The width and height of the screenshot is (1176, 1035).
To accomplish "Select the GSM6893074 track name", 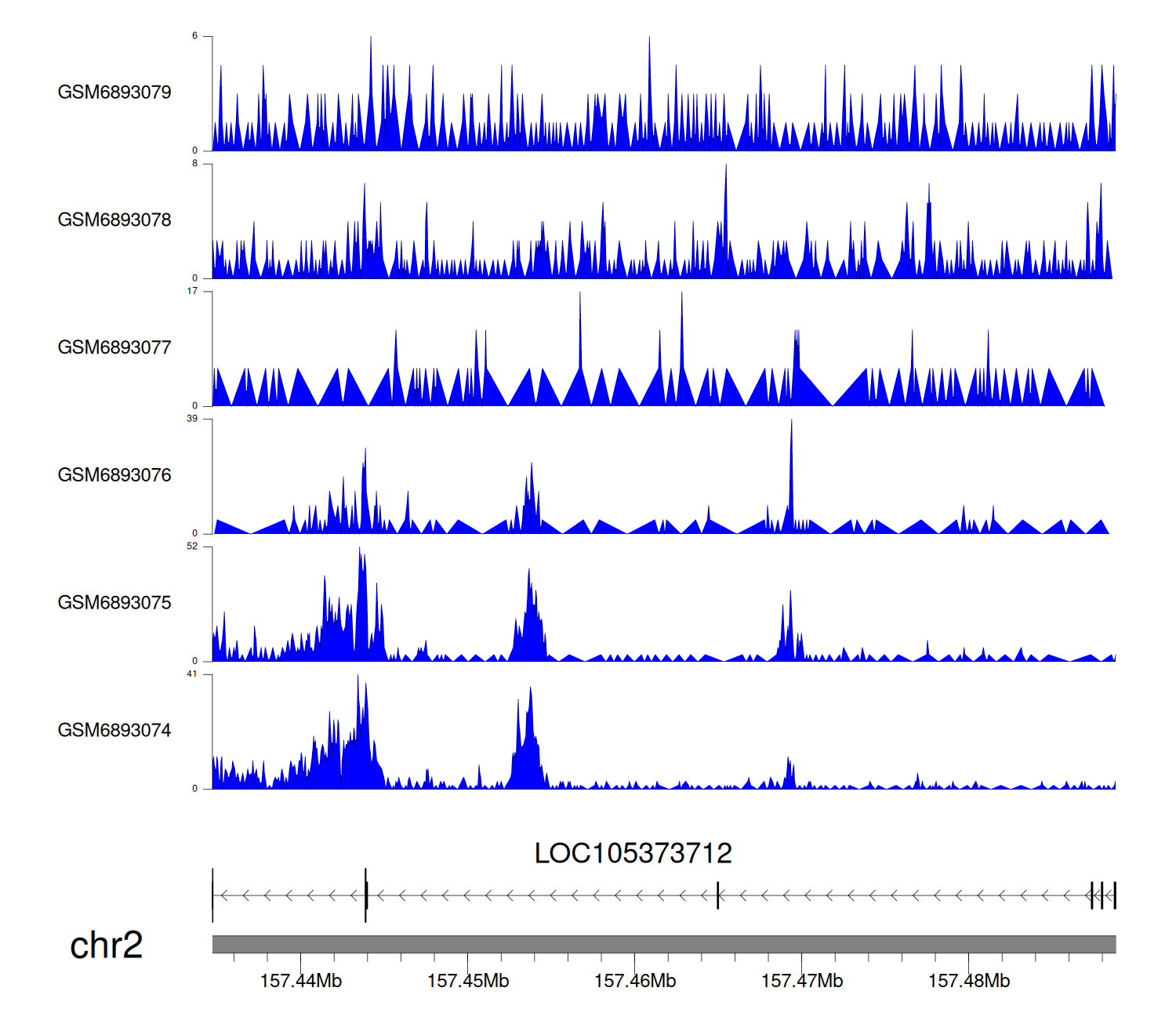I will tap(114, 731).
